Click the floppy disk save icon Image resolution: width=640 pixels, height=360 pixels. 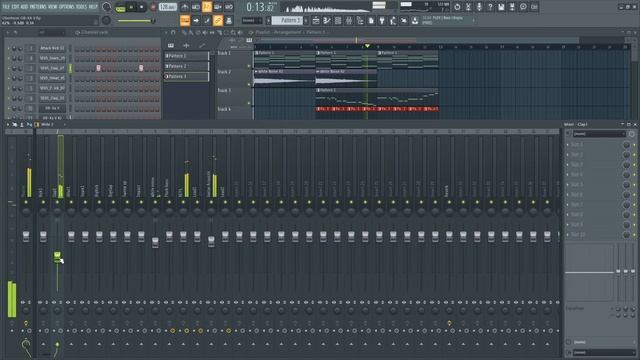(501, 7)
